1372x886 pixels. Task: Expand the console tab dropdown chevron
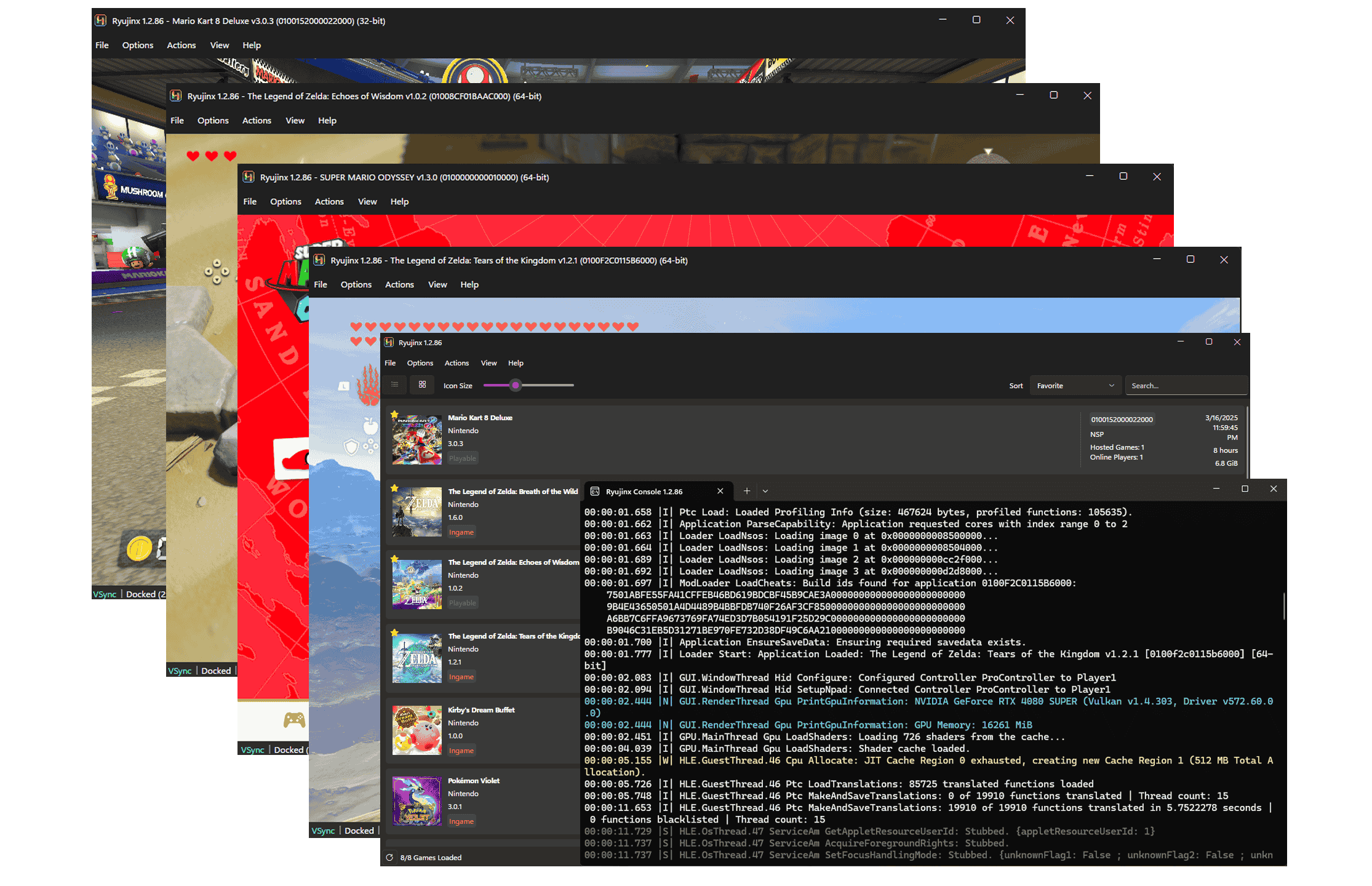pos(765,491)
